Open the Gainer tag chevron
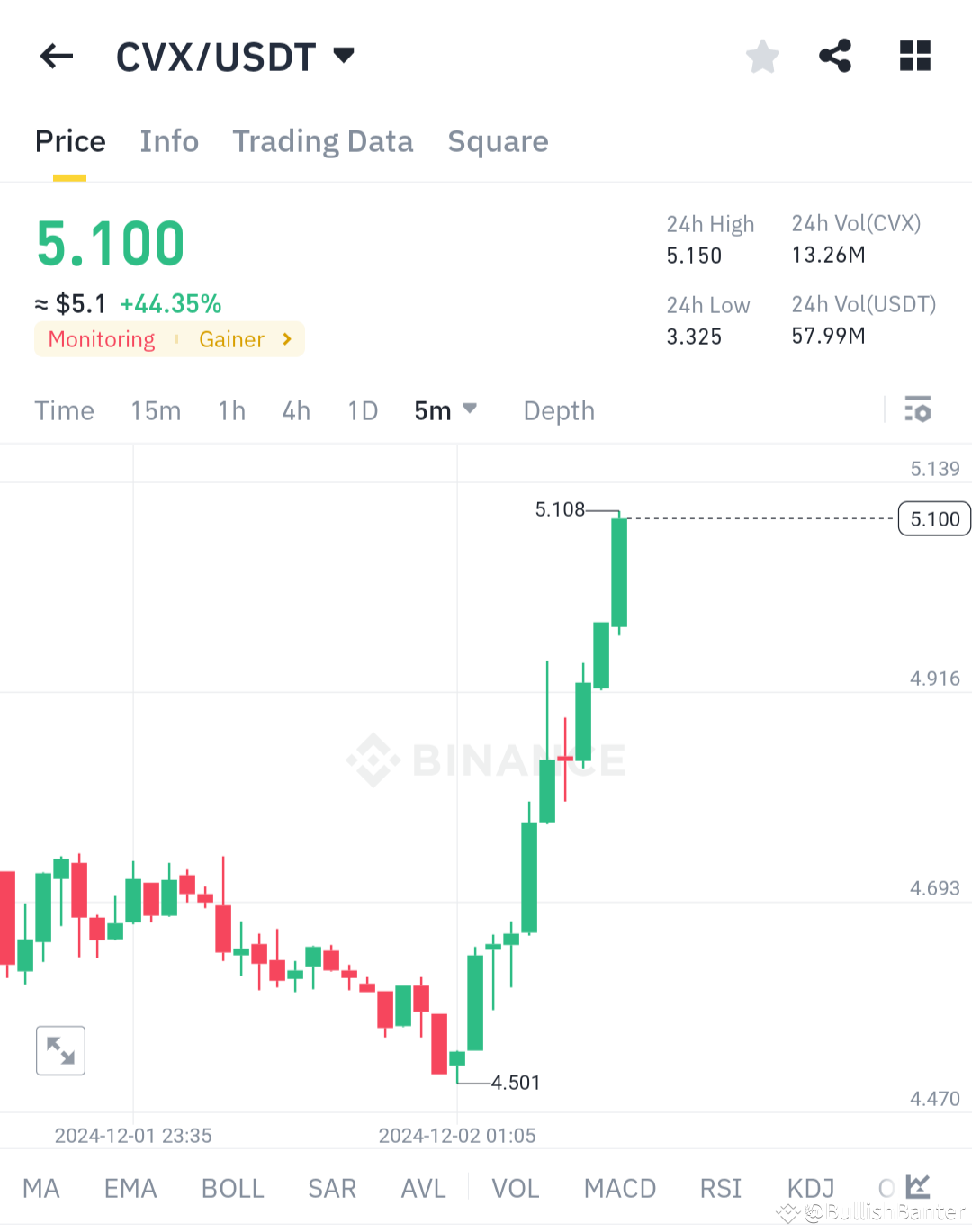The width and height of the screenshot is (972, 1232). tap(286, 339)
